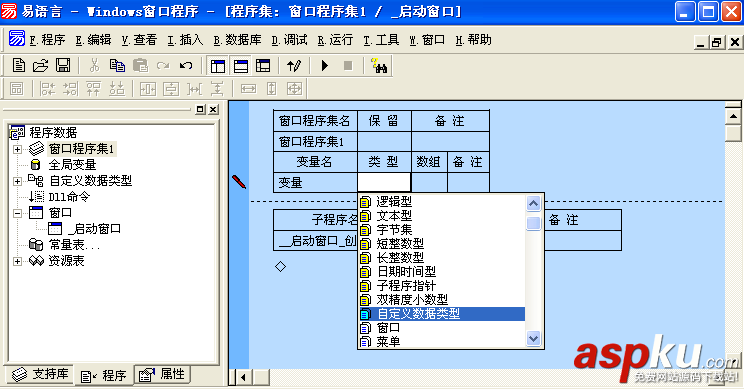Click the Save floppy disk icon
744x389 pixels.
(x=63, y=65)
